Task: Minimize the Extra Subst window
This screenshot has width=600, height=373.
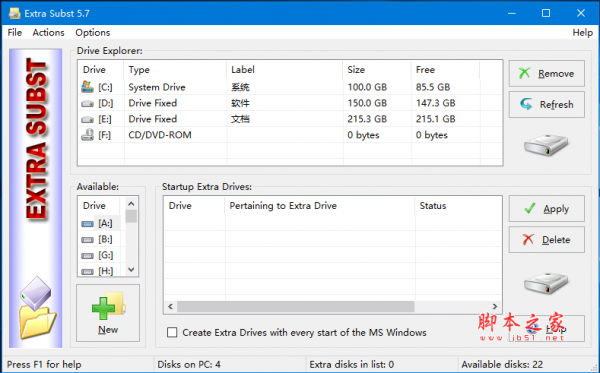Action: [x=512, y=13]
